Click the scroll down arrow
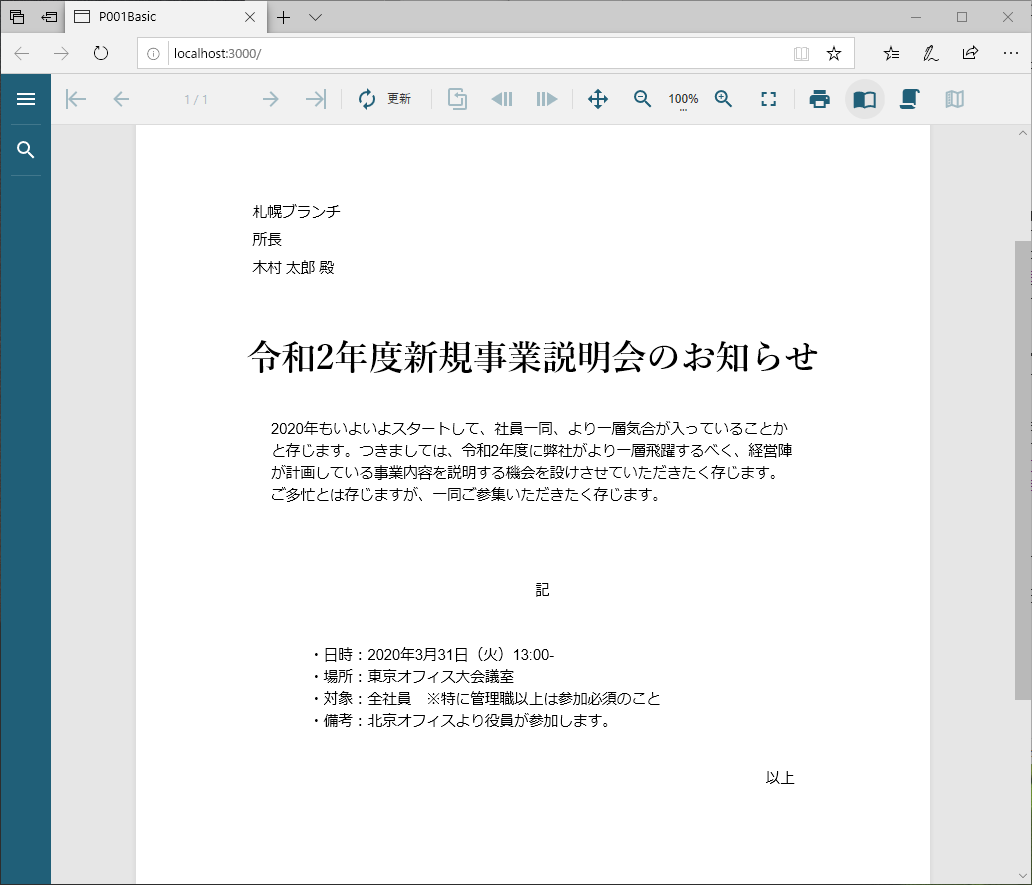The image size is (1032, 885). click(x=1023, y=875)
